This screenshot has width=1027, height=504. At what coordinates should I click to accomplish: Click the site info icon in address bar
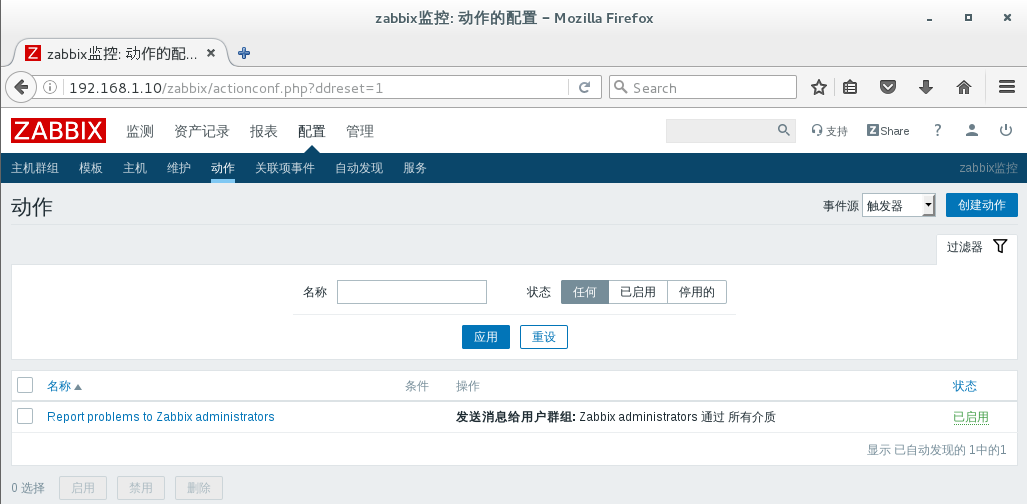tap(50, 87)
